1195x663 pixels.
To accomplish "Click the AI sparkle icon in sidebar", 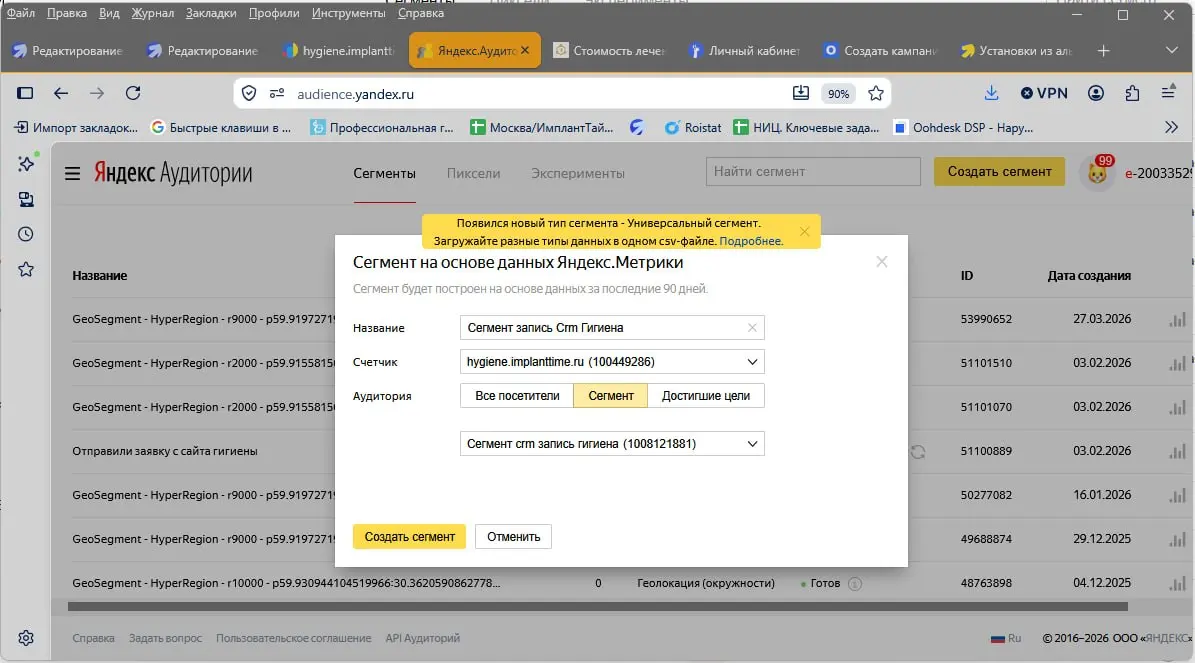I will point(26,163).
